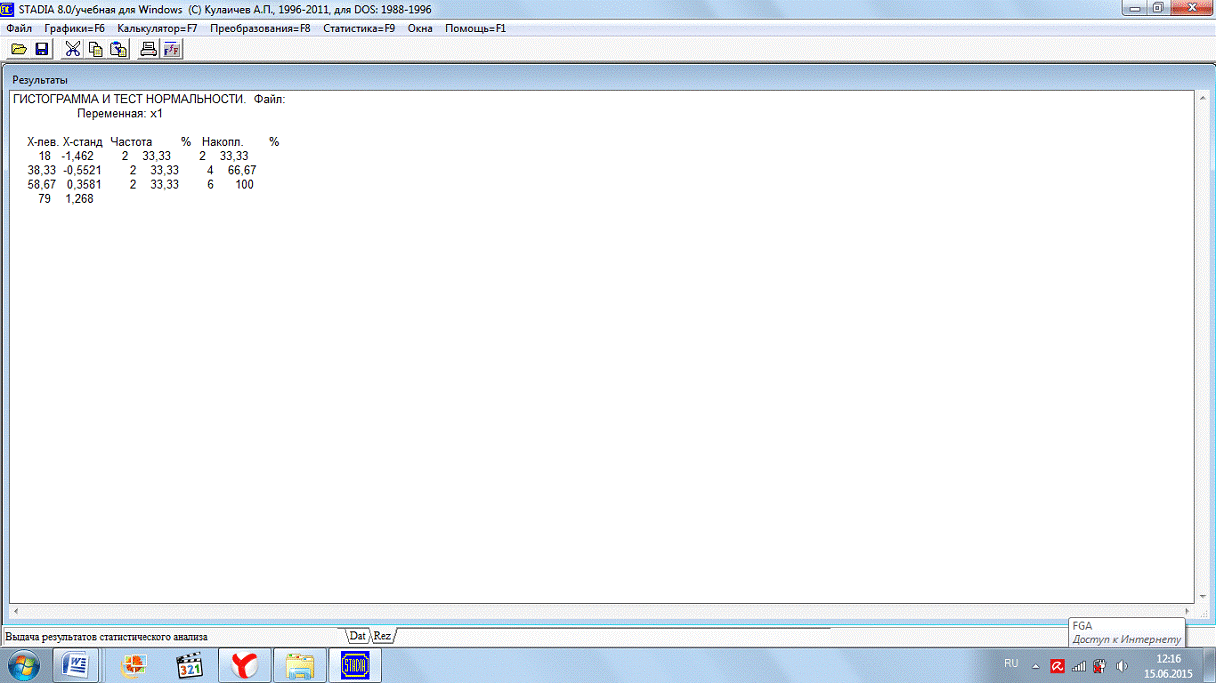Switch to the Rez tab
This screenshot has width=1216, height=683.
click(x=383, y=636)
